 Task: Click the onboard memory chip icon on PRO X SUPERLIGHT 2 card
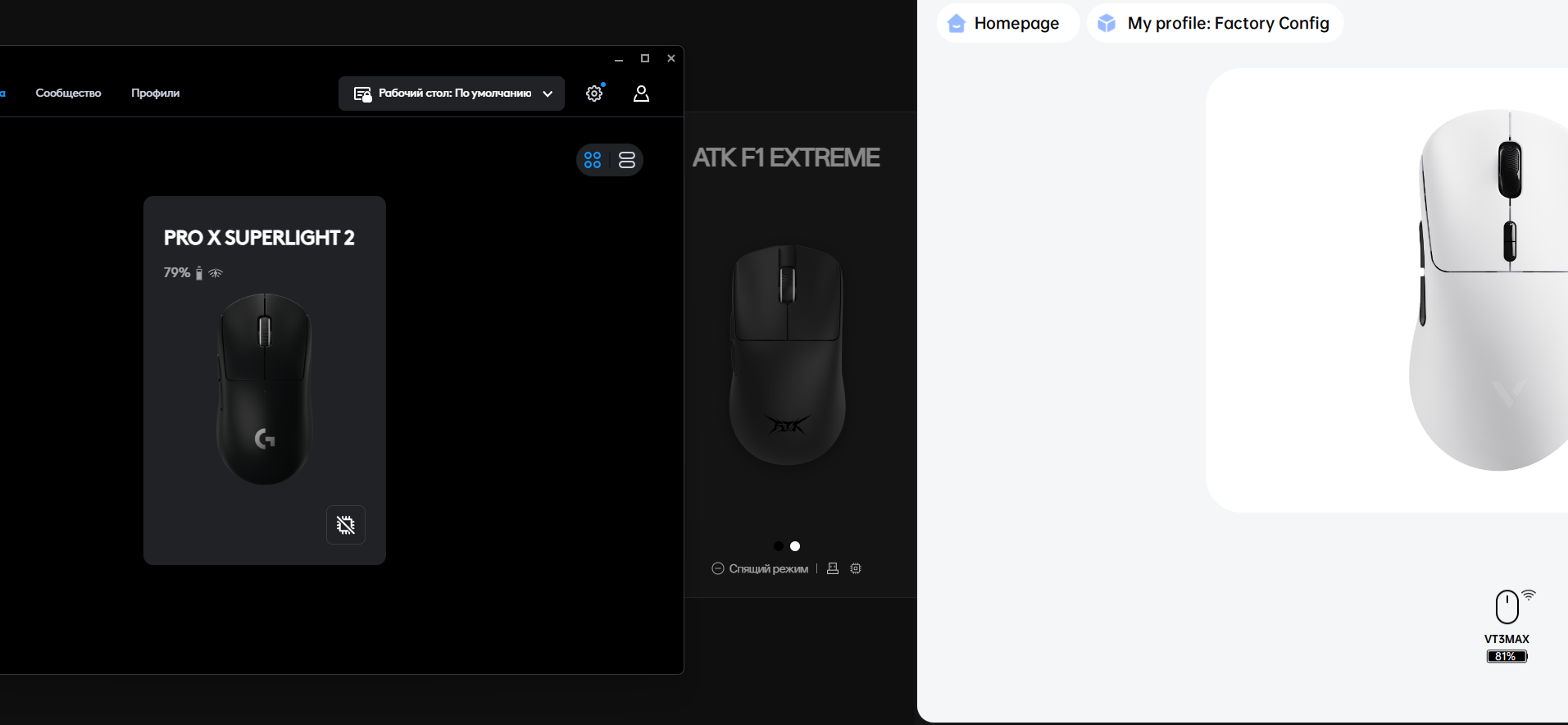point(346,525)
